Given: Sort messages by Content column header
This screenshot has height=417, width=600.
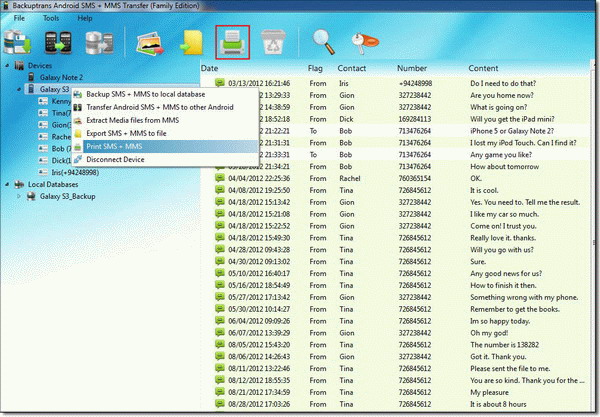Looking at the screenshot, I should tap(483, 68).
